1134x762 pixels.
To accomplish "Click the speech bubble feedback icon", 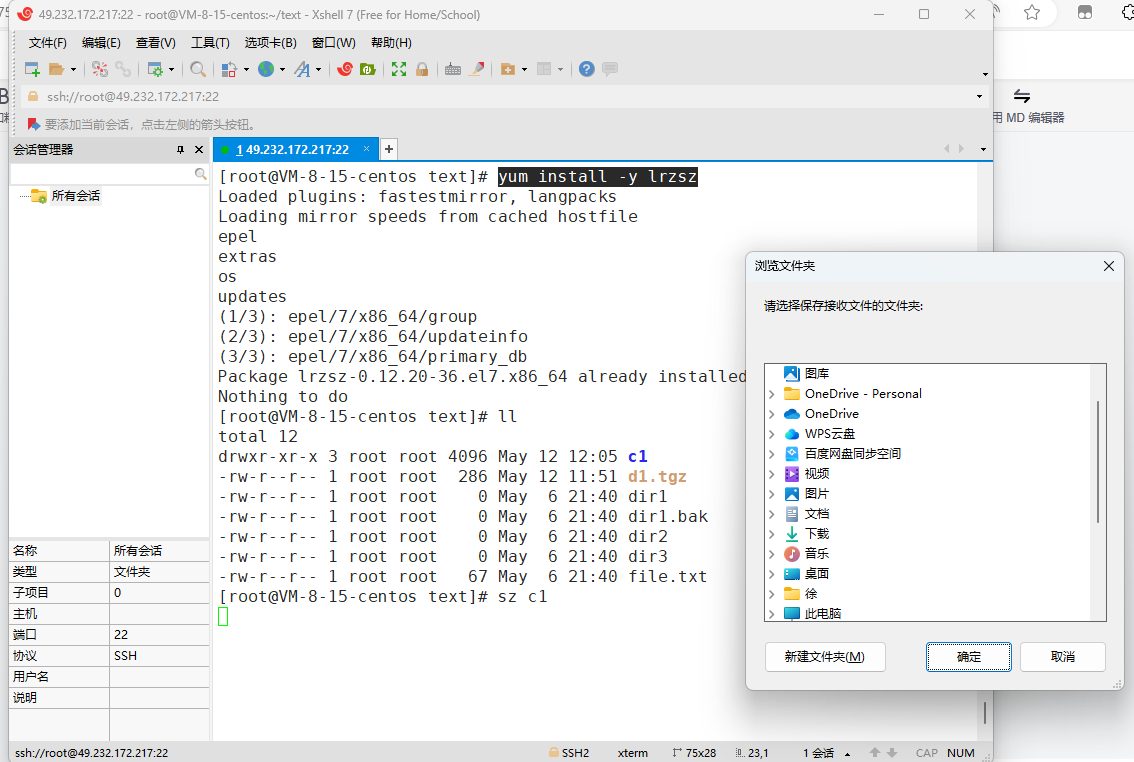I will [x=610, y=69].
